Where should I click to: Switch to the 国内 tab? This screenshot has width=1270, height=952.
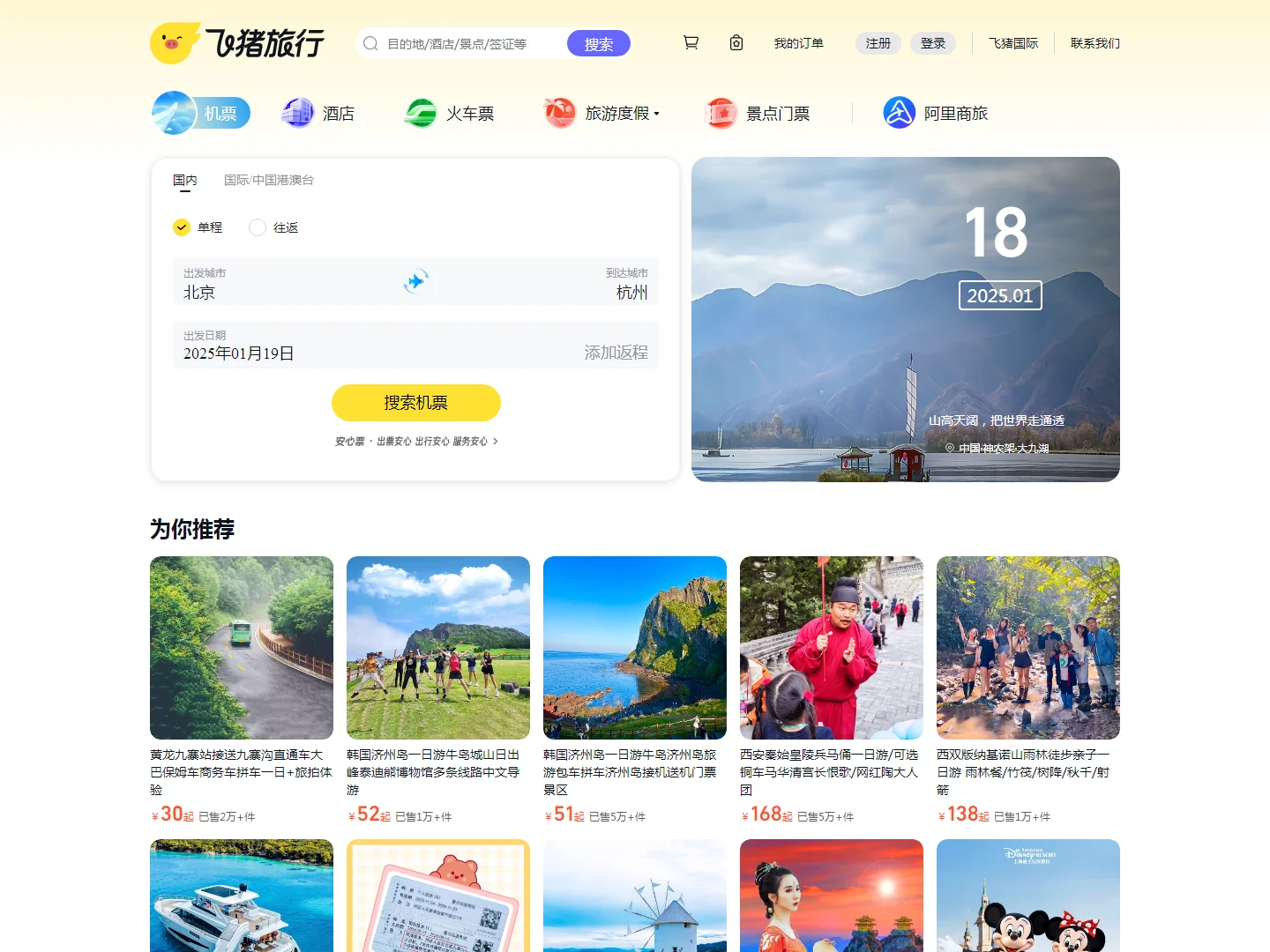point(185,180)
